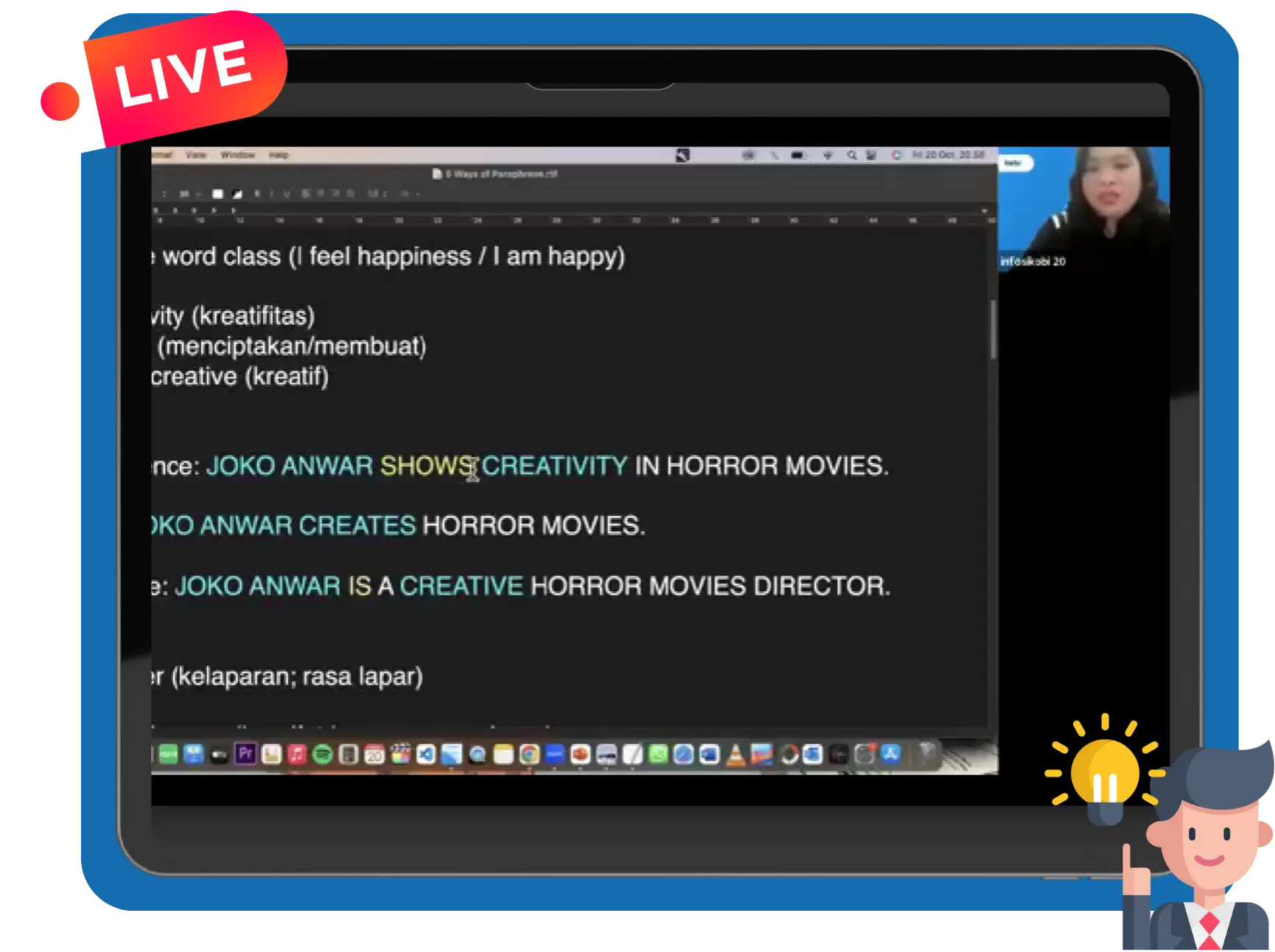Screen dimensions: 1275x952
Task: Click the word DIRECTOR in the last sentence
Action: click(x=818, y=586)
